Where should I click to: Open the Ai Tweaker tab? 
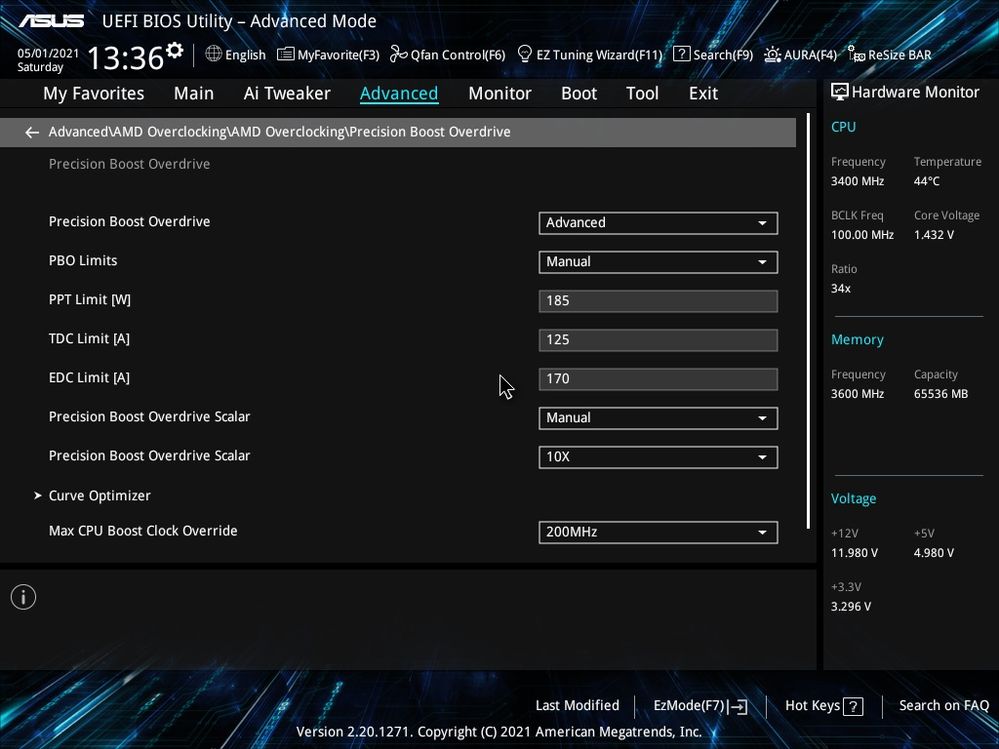coord(287,93)
